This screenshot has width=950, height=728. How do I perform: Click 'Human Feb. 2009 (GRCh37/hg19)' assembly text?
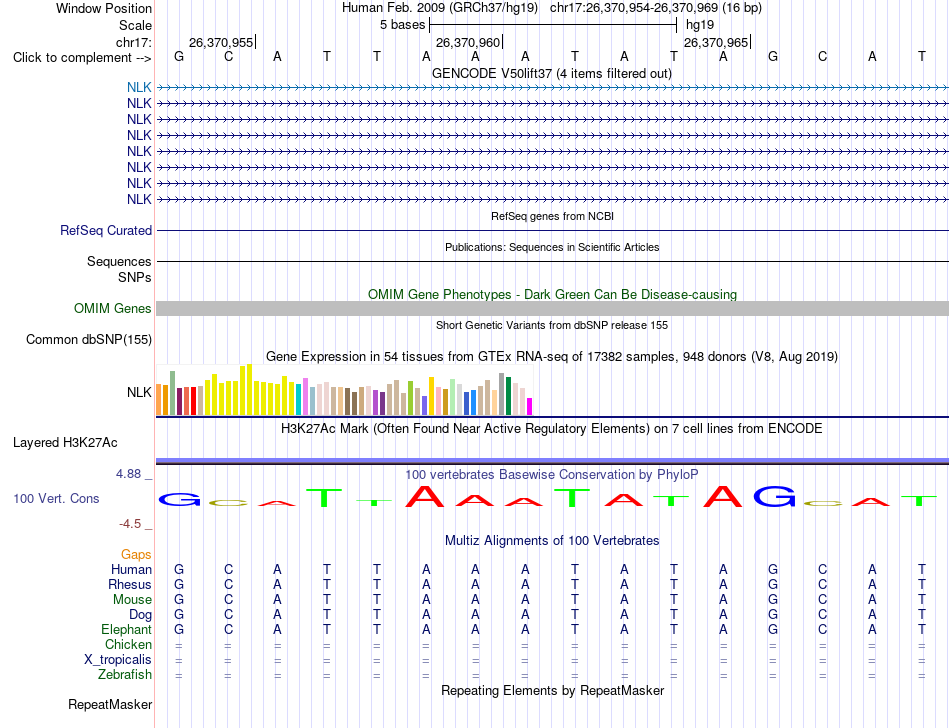440,8
